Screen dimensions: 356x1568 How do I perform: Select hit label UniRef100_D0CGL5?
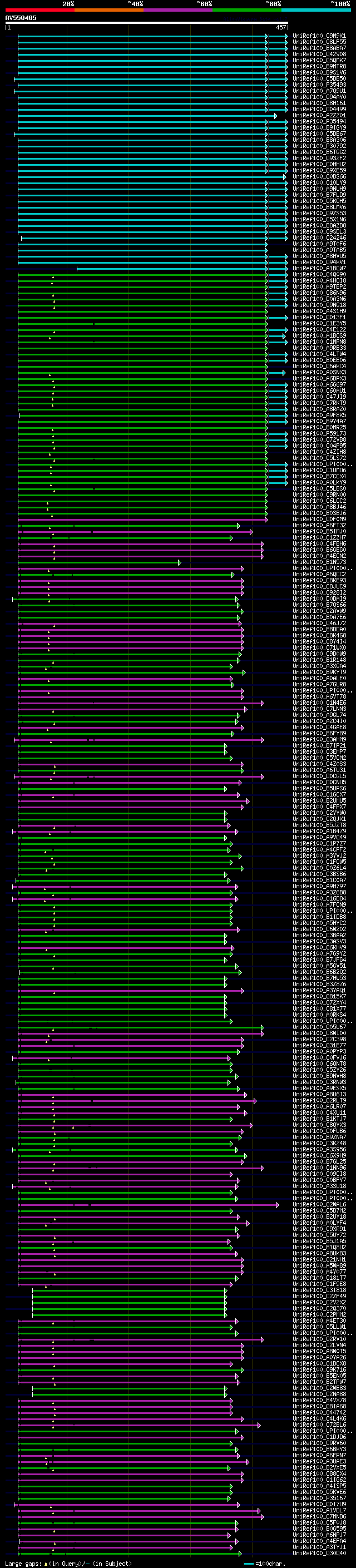[319, 776]
